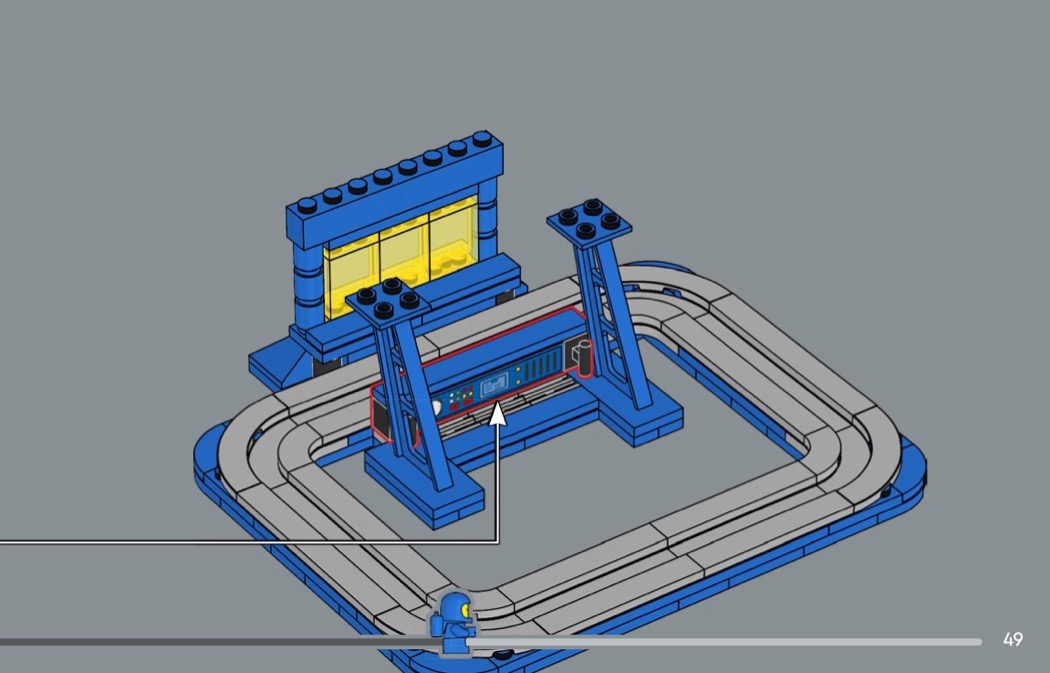The image size is (1050, 673).
Task: Click the dark completed part of progress bar
Action: click(200, 642)
